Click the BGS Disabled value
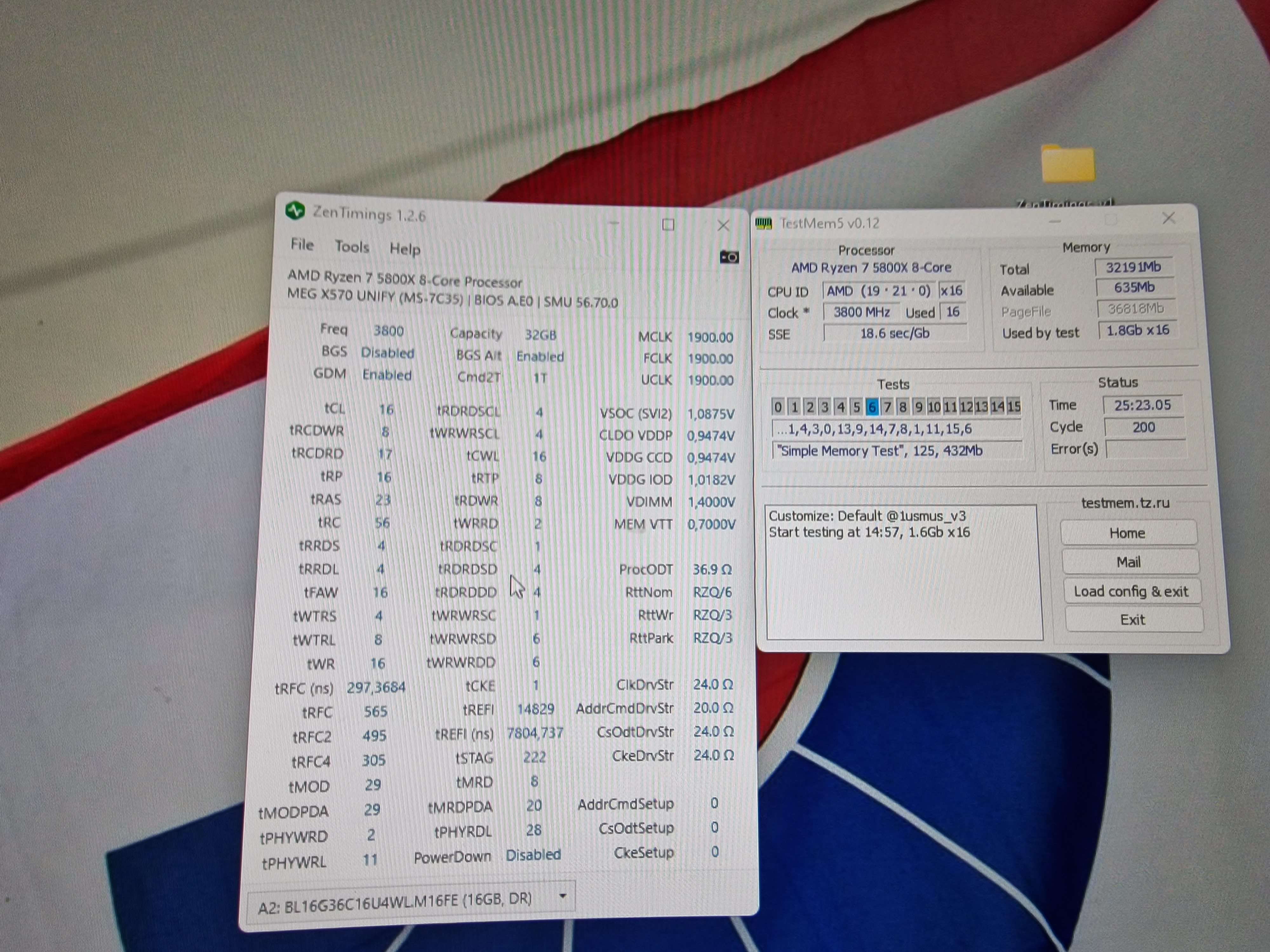The width and height of the screenshot is (1270, 952). coord(388,353)
